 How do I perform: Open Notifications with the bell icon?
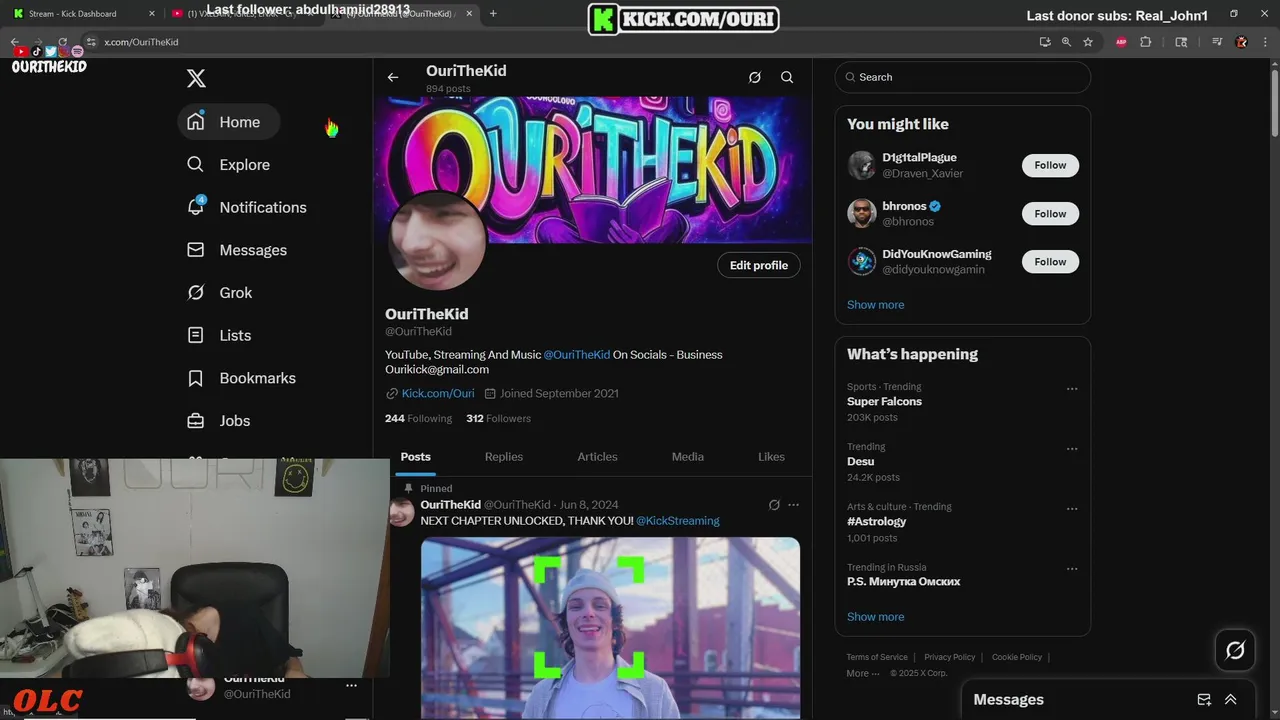pos(246,207)
